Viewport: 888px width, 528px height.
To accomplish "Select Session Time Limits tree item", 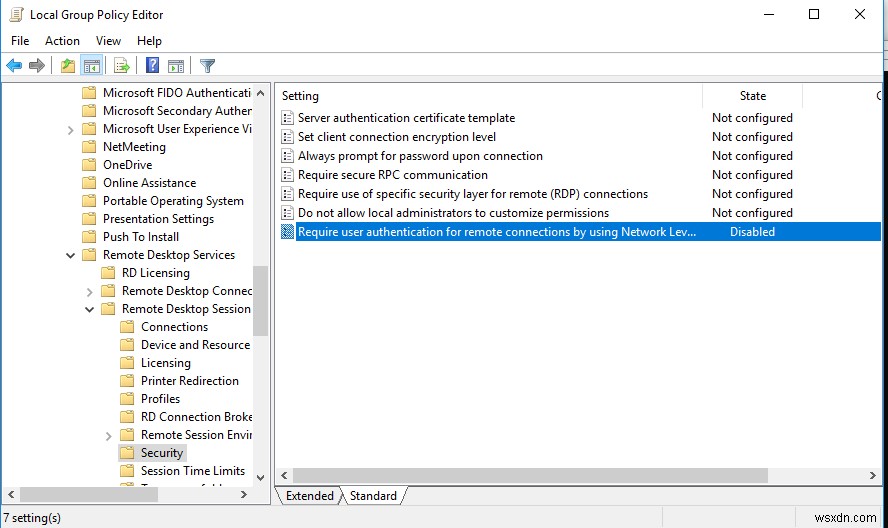I will tap(193, 471).
